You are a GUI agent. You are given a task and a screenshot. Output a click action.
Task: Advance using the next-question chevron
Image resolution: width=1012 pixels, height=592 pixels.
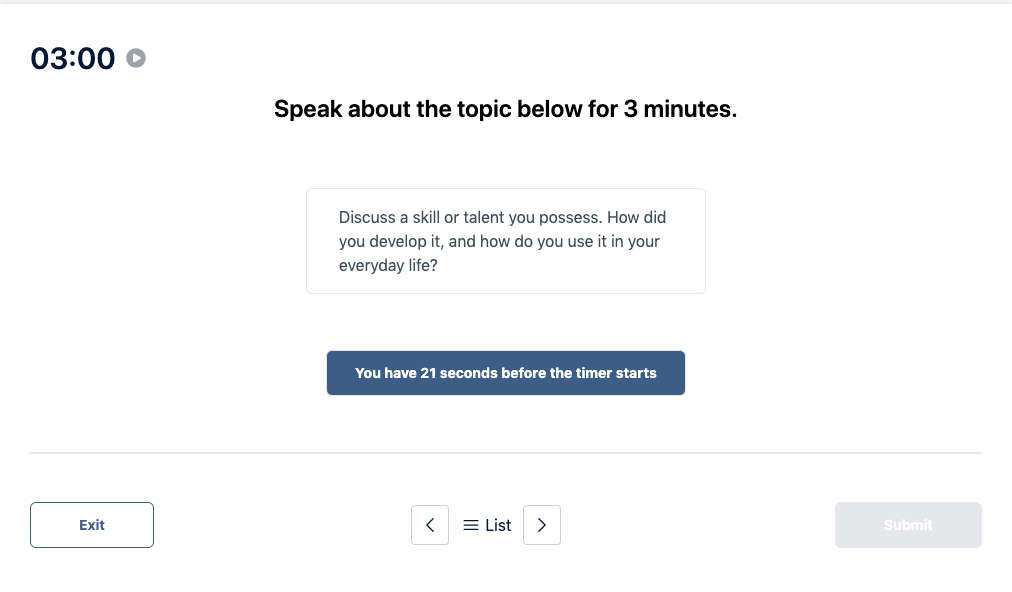coord(542,524)
